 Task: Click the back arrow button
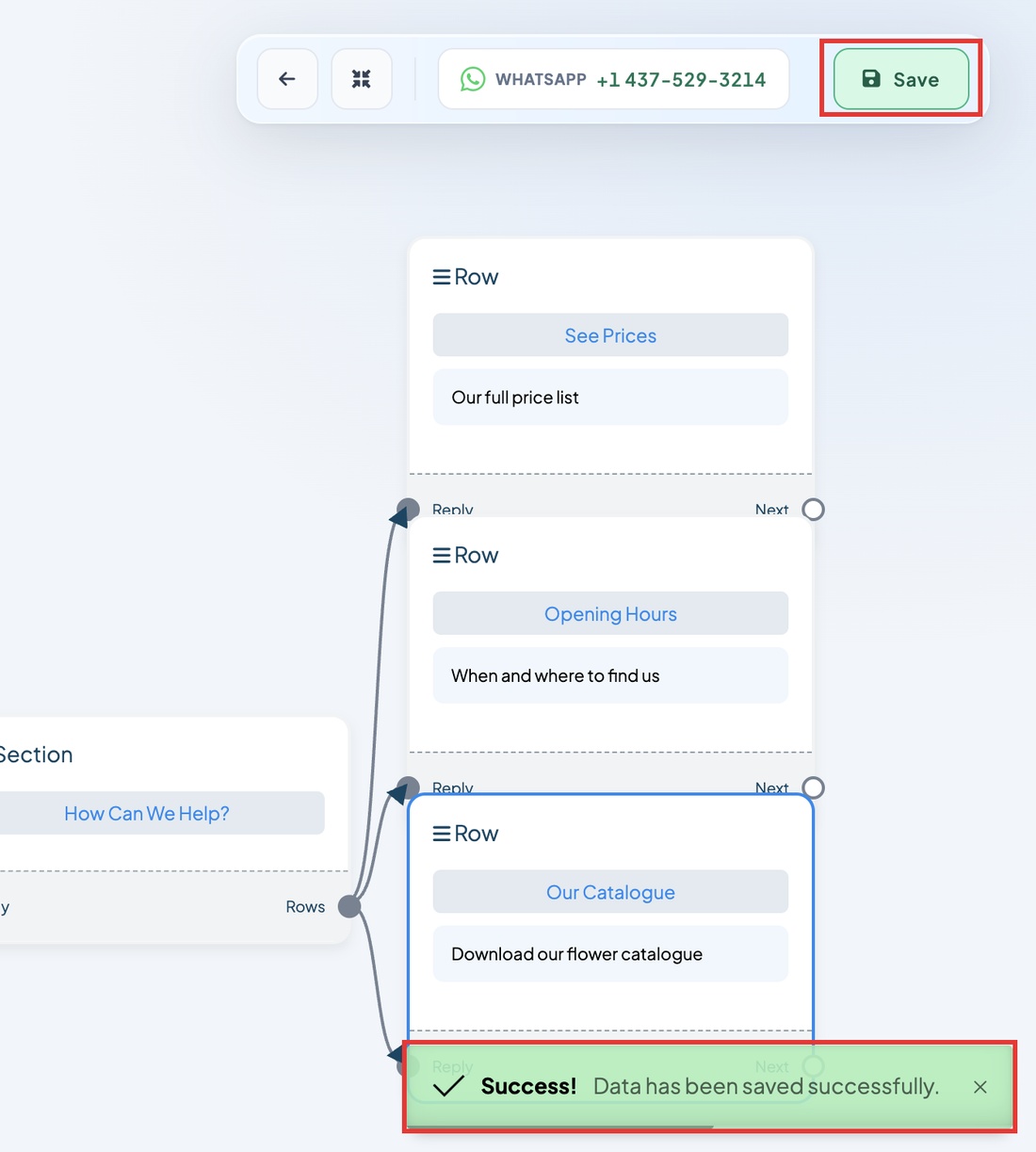pyautogui.click(x=287, y=79)
